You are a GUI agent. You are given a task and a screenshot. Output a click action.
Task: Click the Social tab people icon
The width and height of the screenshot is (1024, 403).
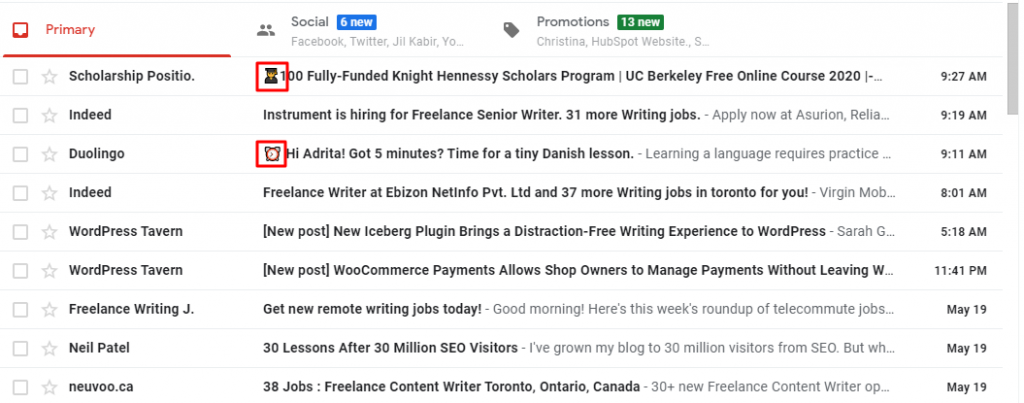(x=266, y=30)
